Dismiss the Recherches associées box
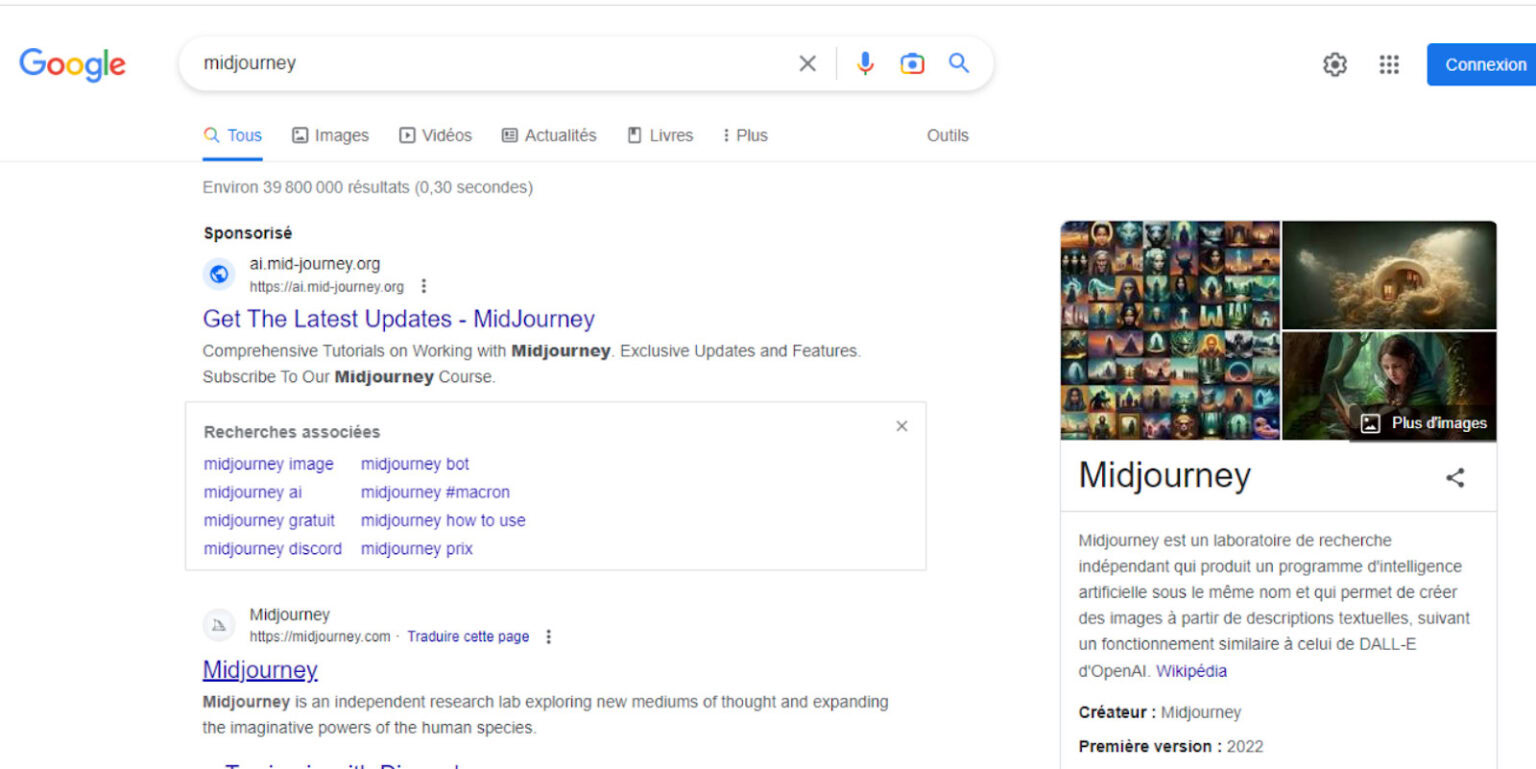This screenshot has width=1536, height=769. point(901,425)
